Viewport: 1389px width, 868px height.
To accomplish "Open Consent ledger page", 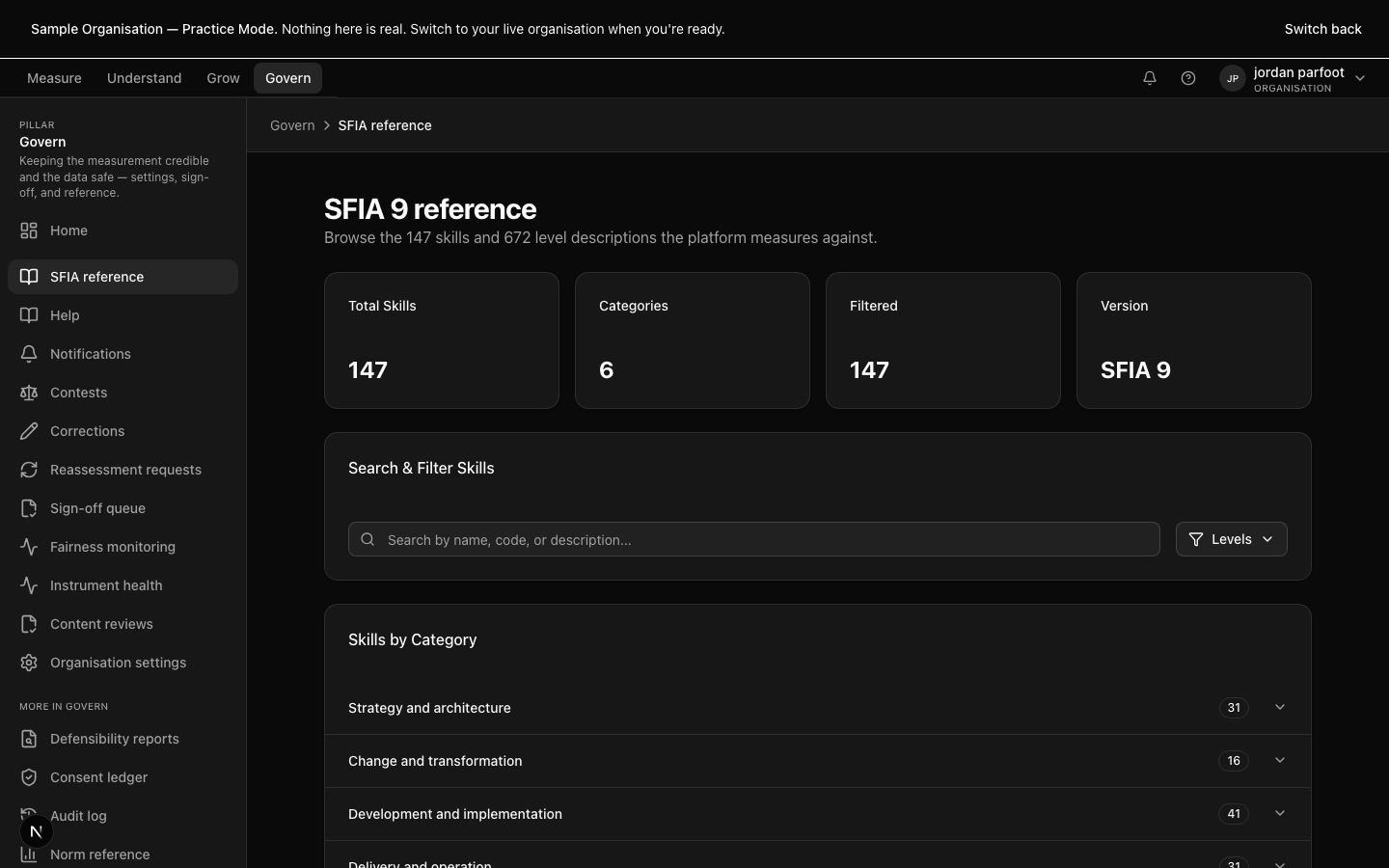I will [x=123, y=777].
